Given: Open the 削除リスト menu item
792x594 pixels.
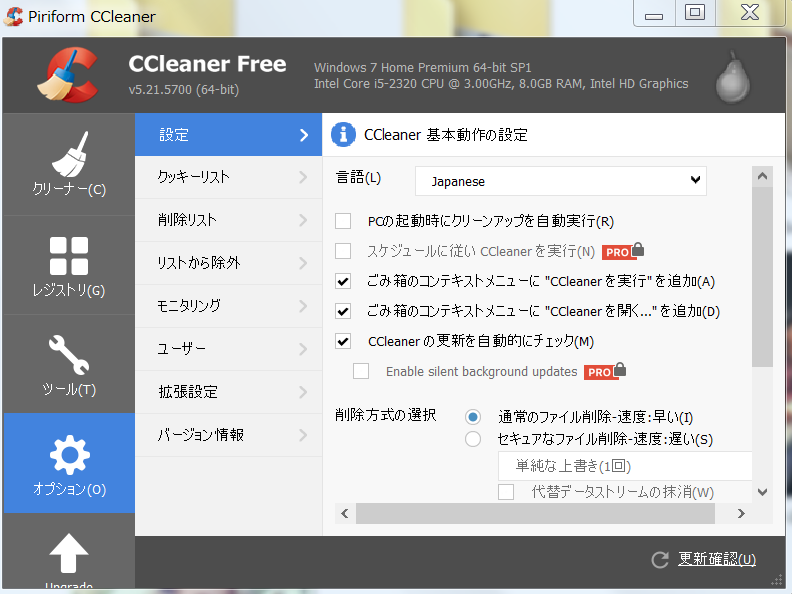Looking at the screenshot, I should (228, 220).
